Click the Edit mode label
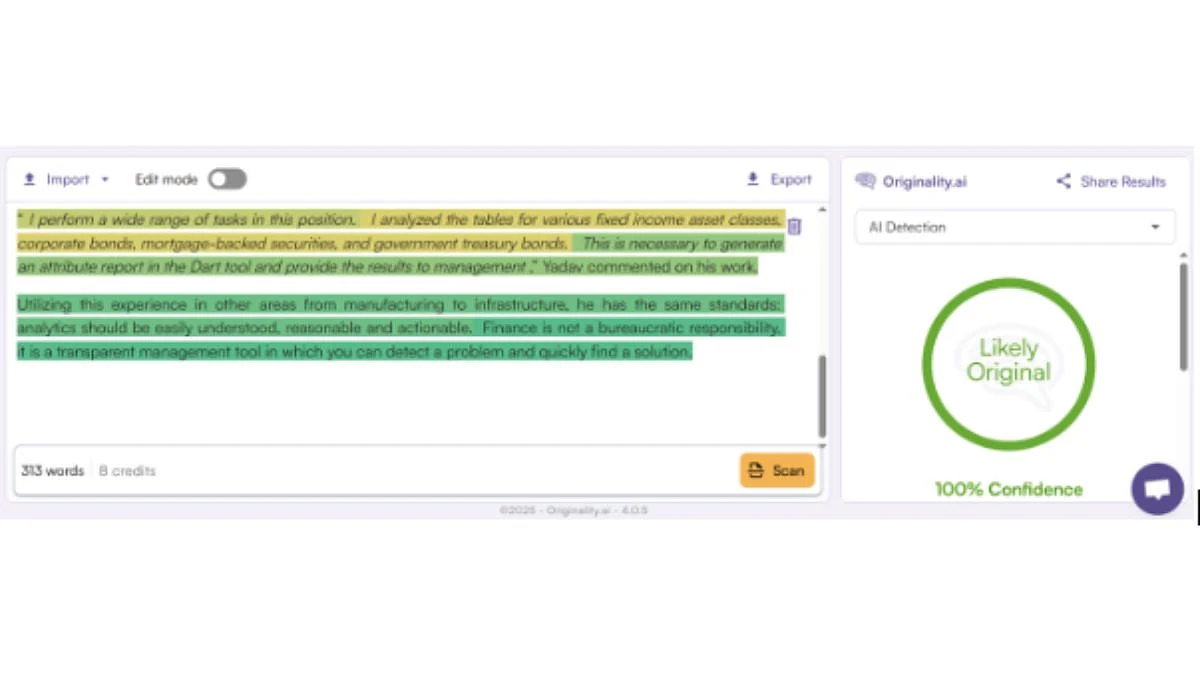Screen dimensions: 1200x675 pyautogui.click(x=166, y=180)
